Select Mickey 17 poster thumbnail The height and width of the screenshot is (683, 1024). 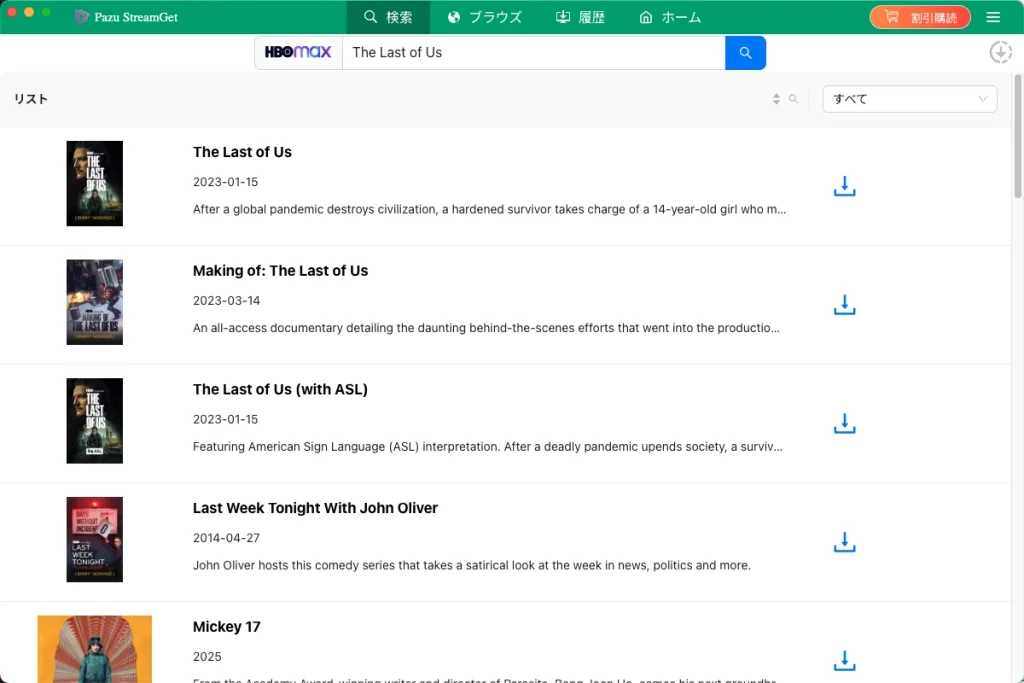[x=95, y=649]
